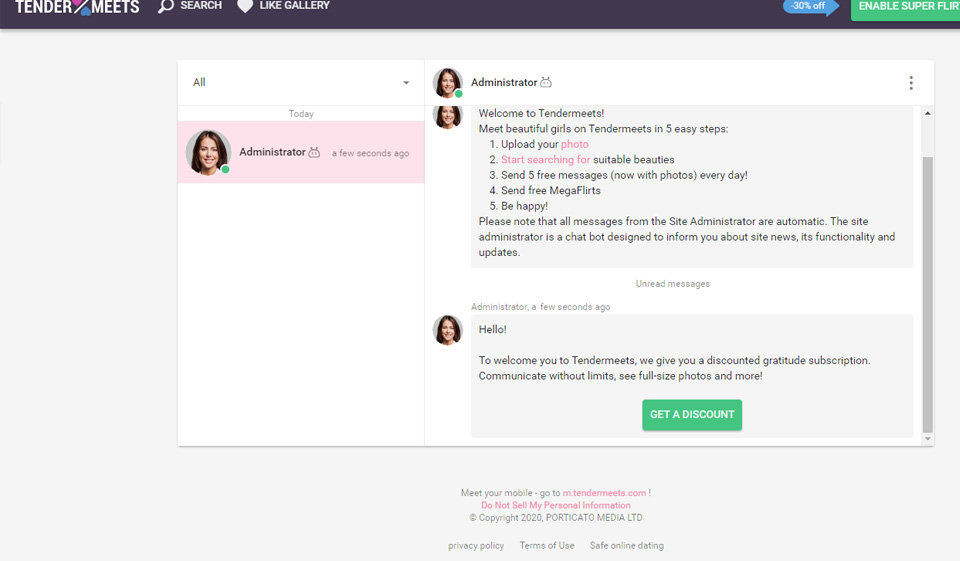Expand the All conversations filter dropdown
This screenshot has height=561, width=960.
405,83
